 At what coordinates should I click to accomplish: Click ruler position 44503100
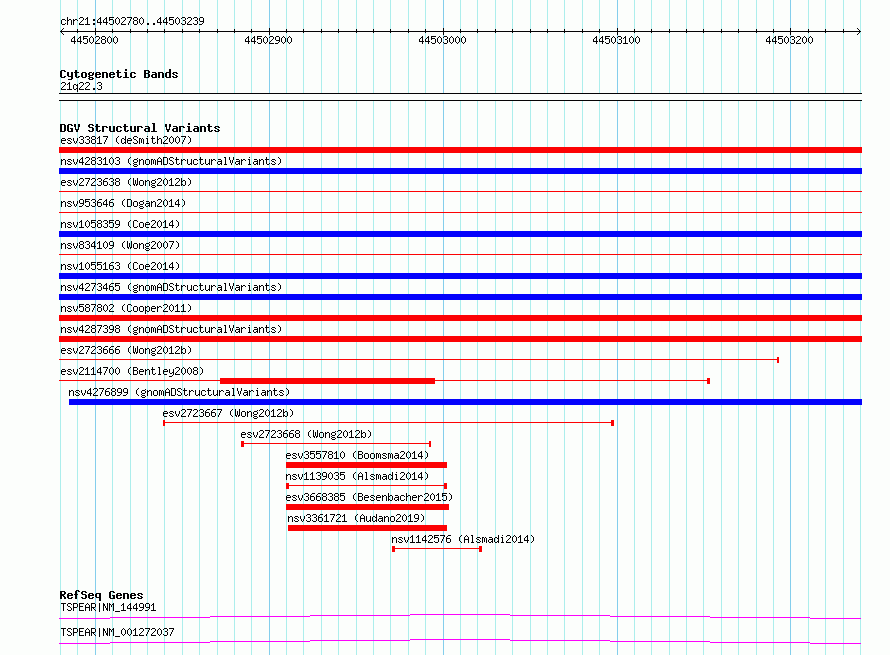616,40
